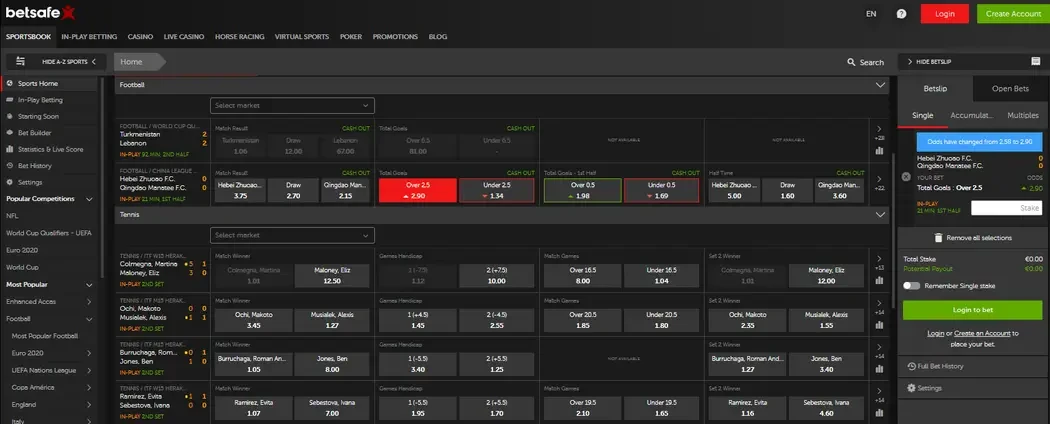The image size is (1050, 424).
Task: Select Maloney, Eliz match winner 12.50
Action: click(x=331, y=275)
